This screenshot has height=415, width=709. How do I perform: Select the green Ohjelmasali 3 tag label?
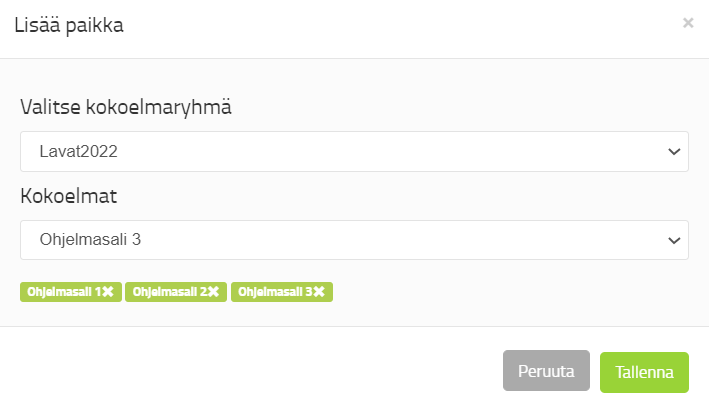coord(274,292)
